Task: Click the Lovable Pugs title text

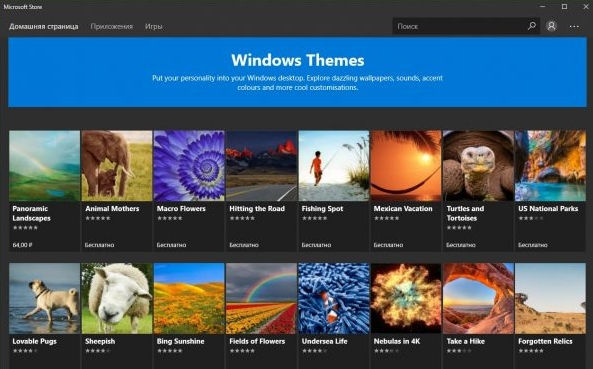Action: pos(34,341)
